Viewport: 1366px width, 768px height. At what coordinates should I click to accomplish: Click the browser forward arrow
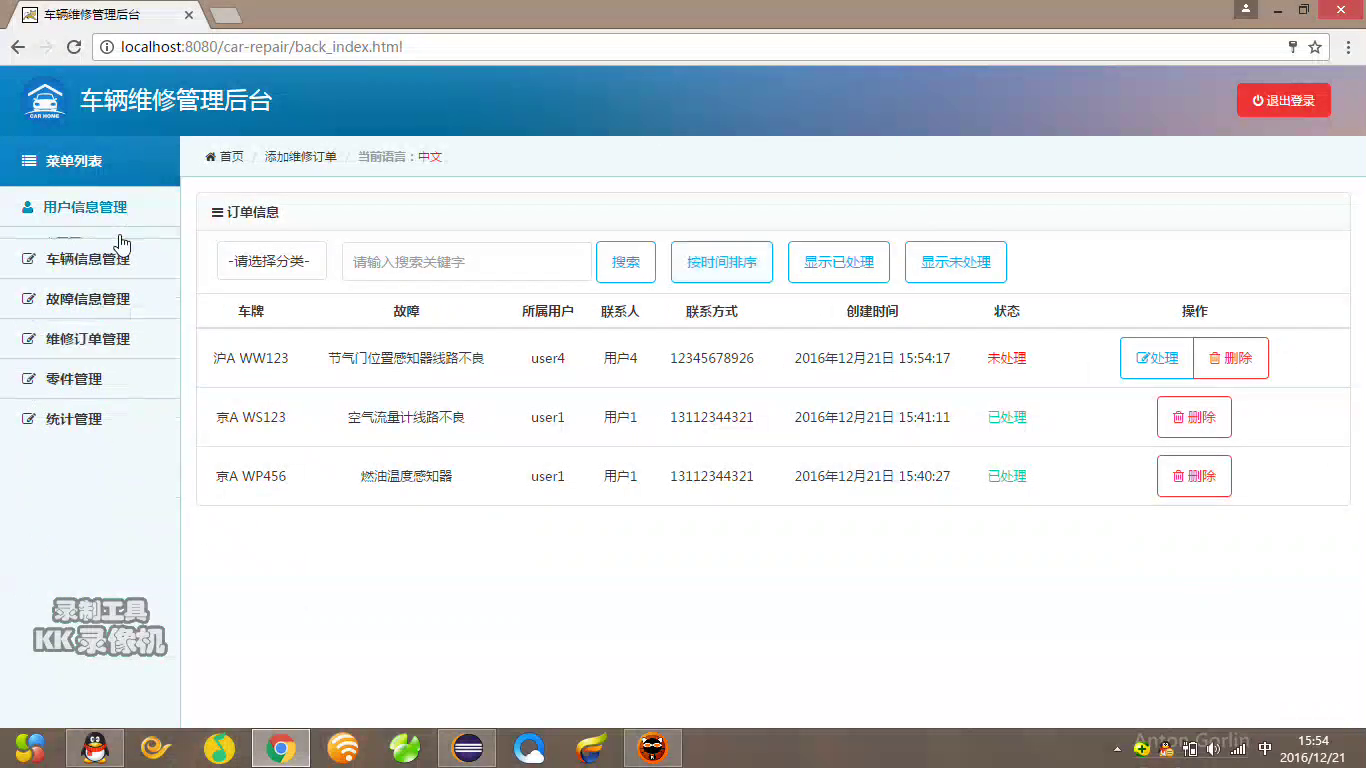pyautogui.click(x=46, y=47)
